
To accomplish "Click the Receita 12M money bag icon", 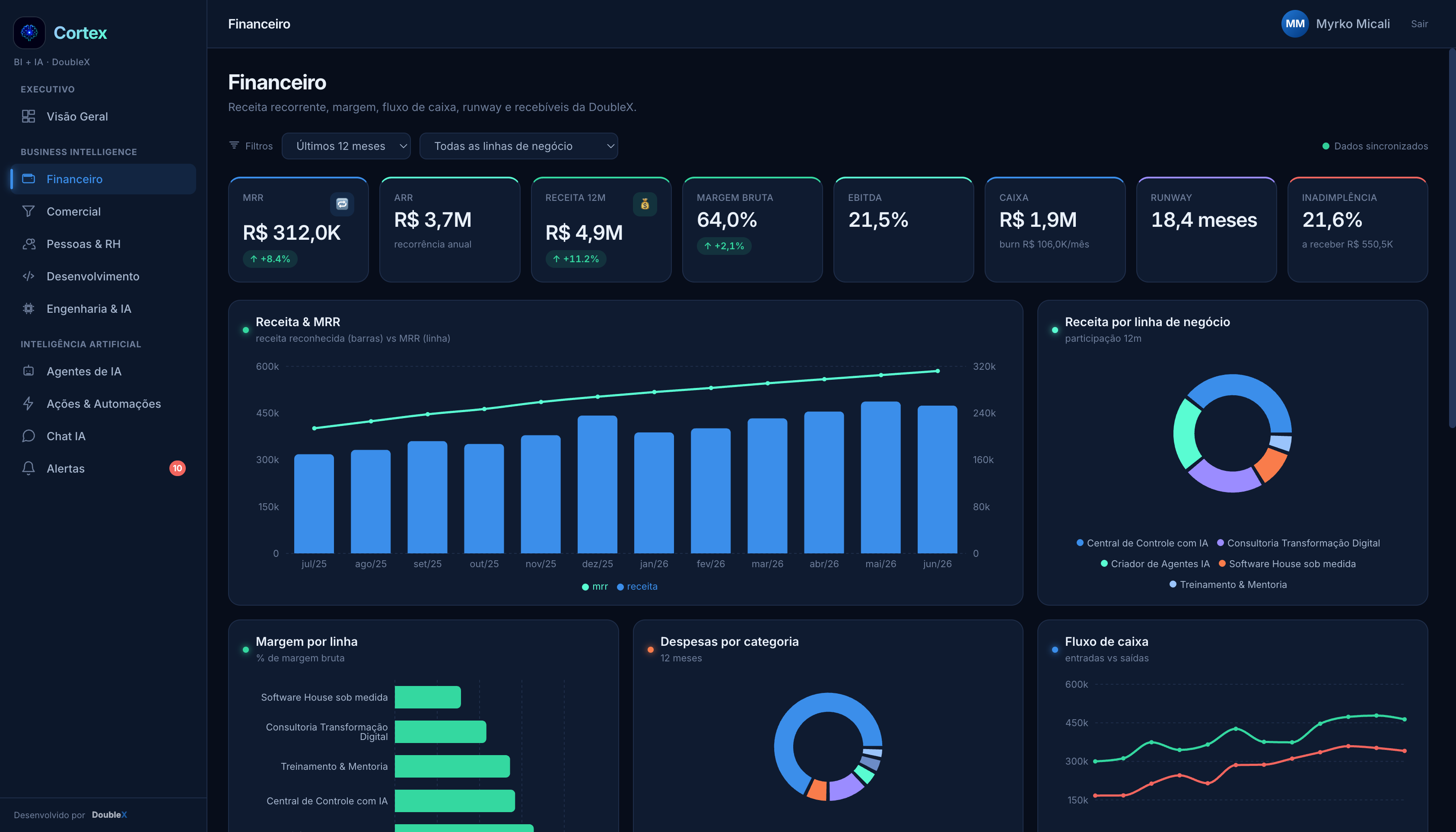I will click(645, 204).
